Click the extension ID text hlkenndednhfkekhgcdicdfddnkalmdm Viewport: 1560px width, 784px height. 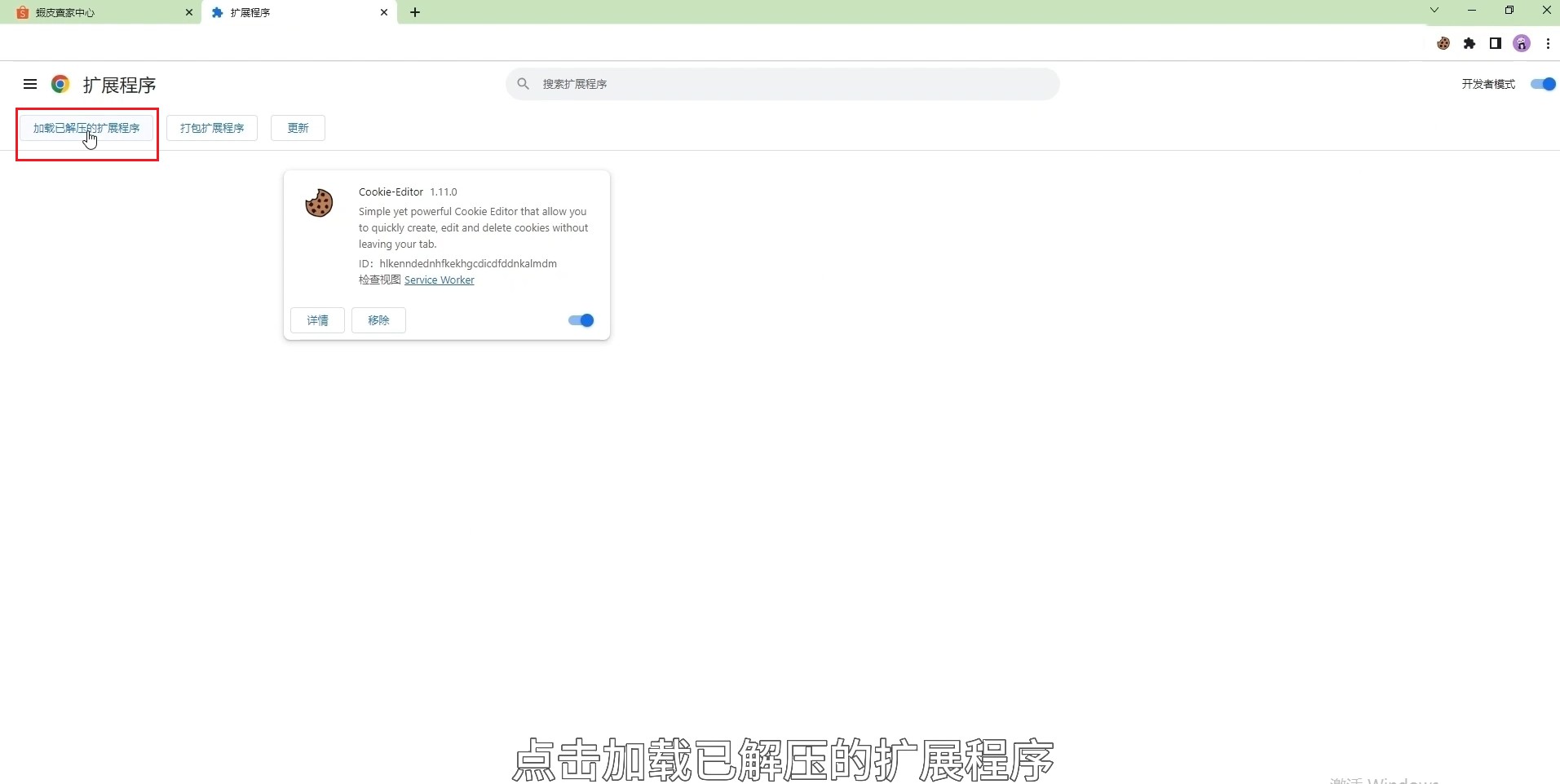(468, 263)
